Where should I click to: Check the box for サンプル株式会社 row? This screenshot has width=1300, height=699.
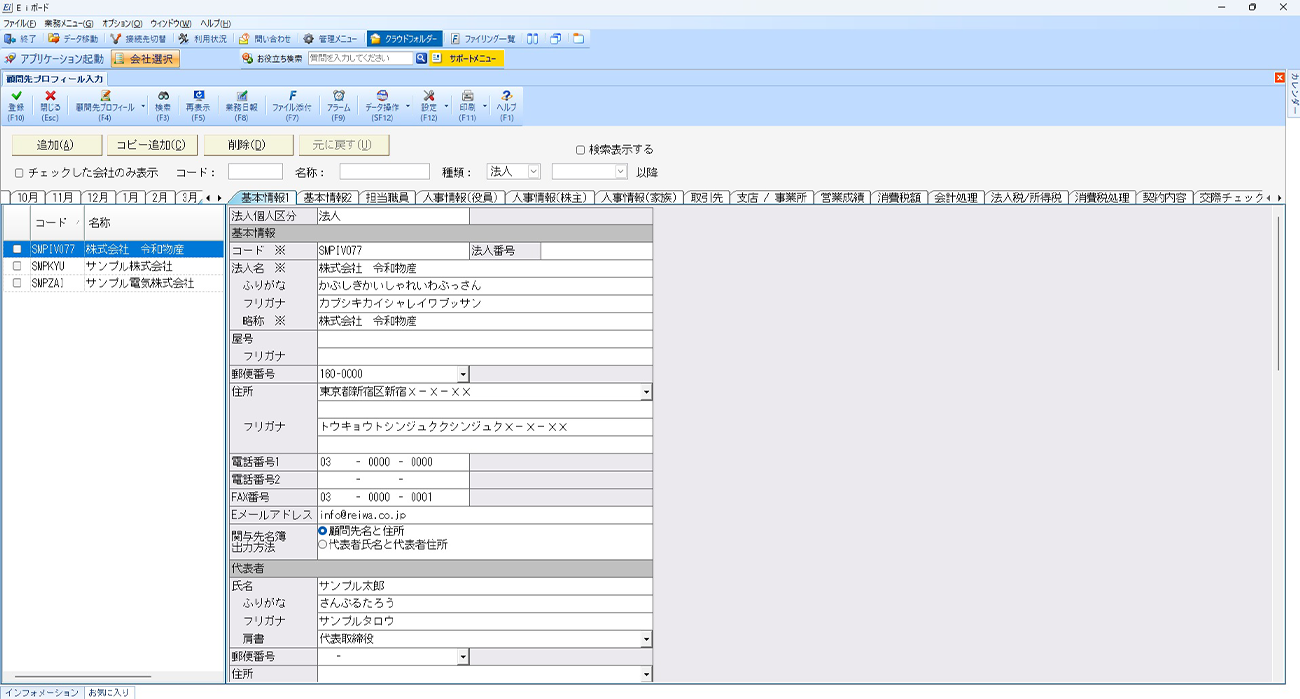pos(17,267)
